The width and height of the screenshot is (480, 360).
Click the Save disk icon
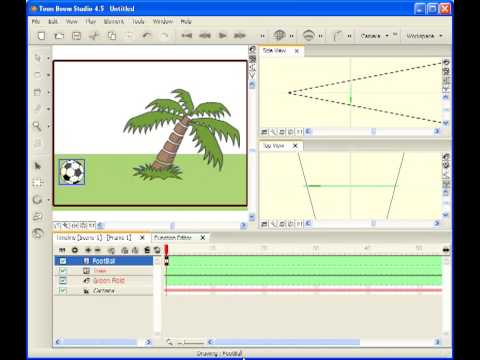(77, 36)
